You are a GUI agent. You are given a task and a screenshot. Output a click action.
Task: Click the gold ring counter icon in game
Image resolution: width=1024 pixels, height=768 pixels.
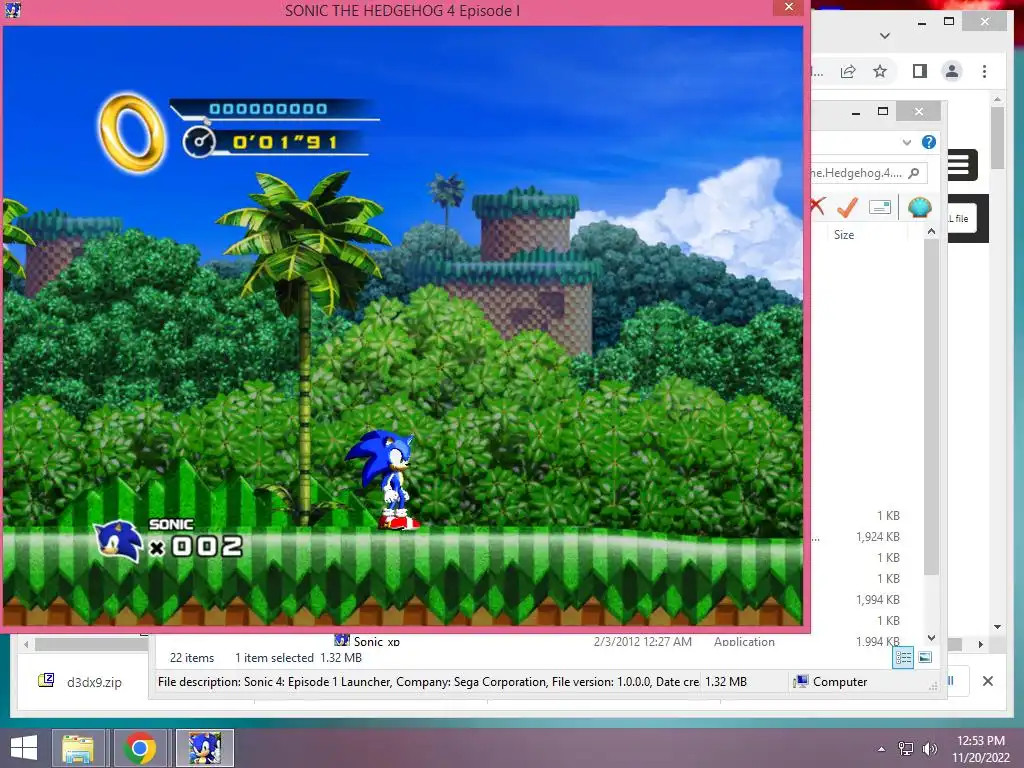coord(132,133)
